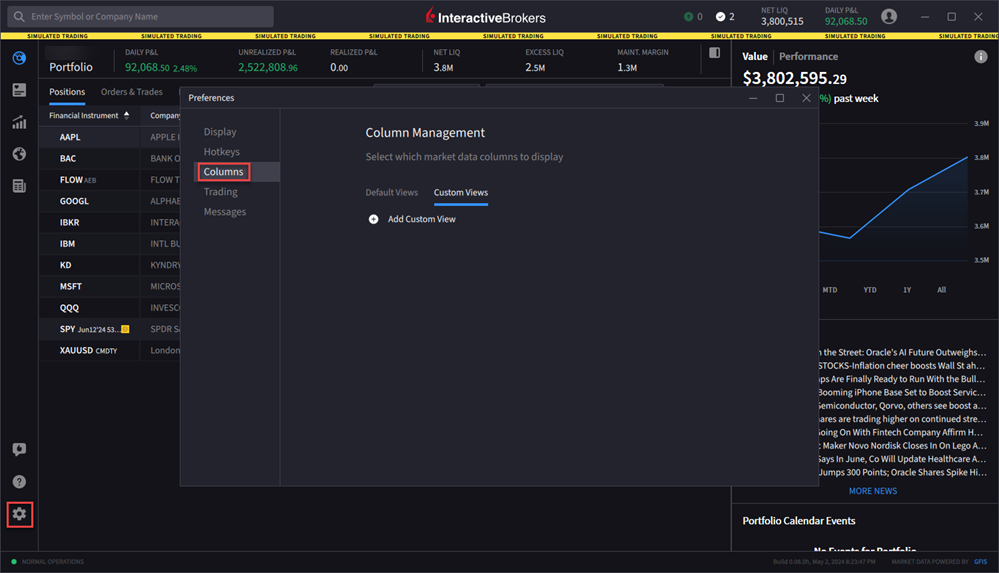Image resolution: width=999 pixels, height=573 pixels.
Task: Switch to Performance tab
Action: point(809,57)
